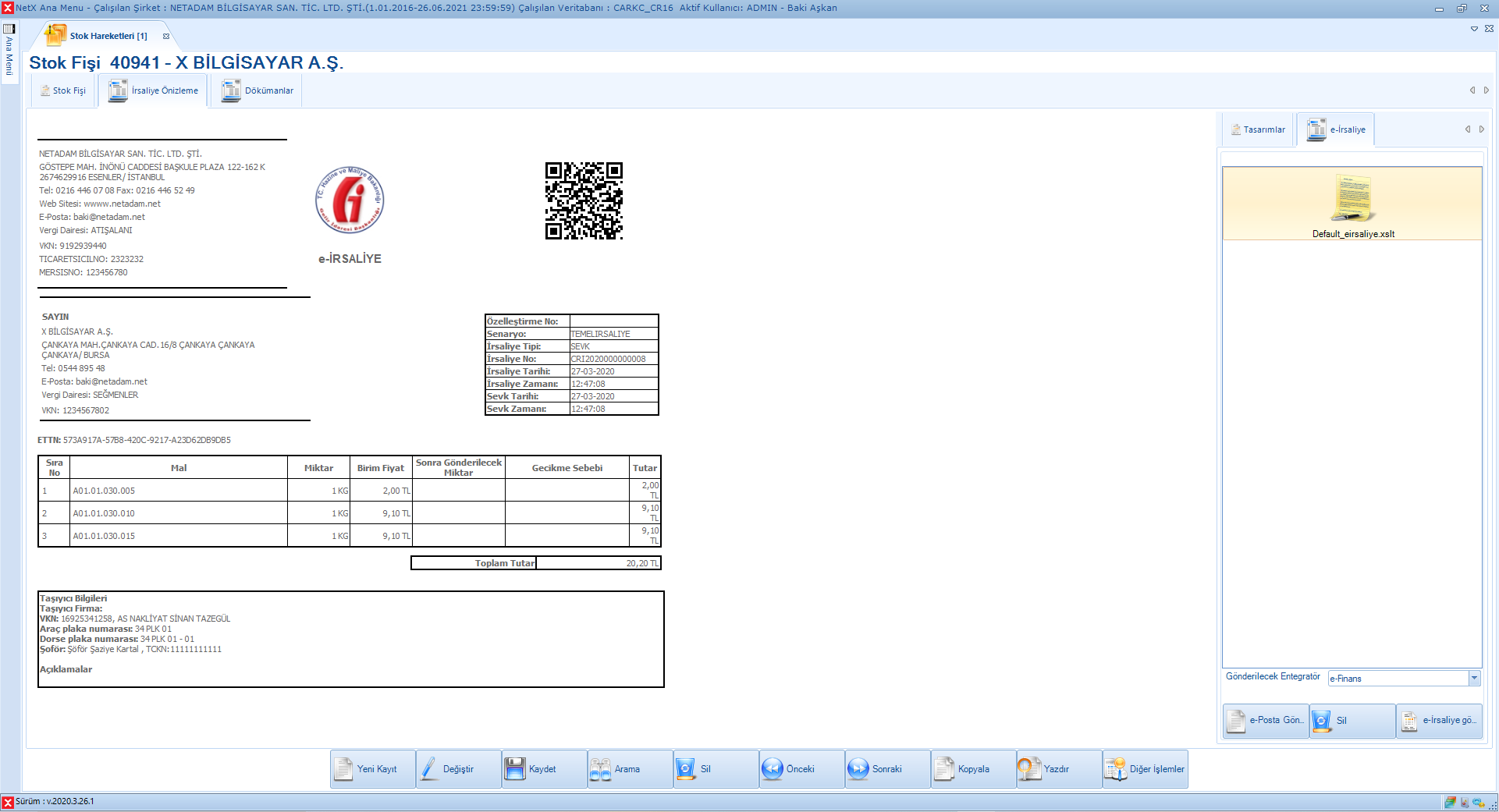Open Gönderilecek Entegratör dropdown arrow
This screenshot has height=812, width=1499.
pos(1474,679)
